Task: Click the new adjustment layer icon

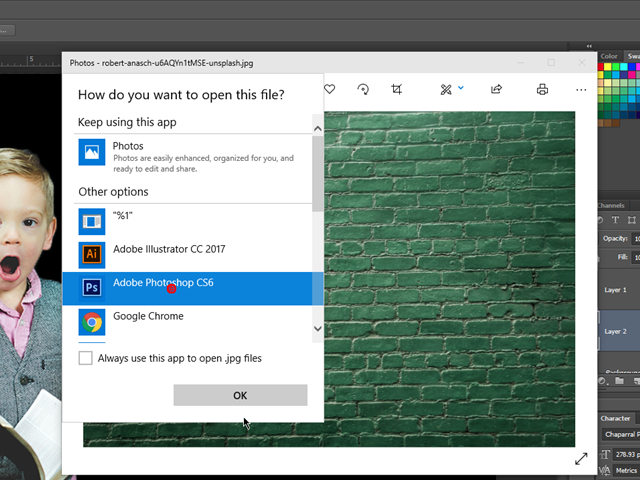Action: [x=602, y=381]
